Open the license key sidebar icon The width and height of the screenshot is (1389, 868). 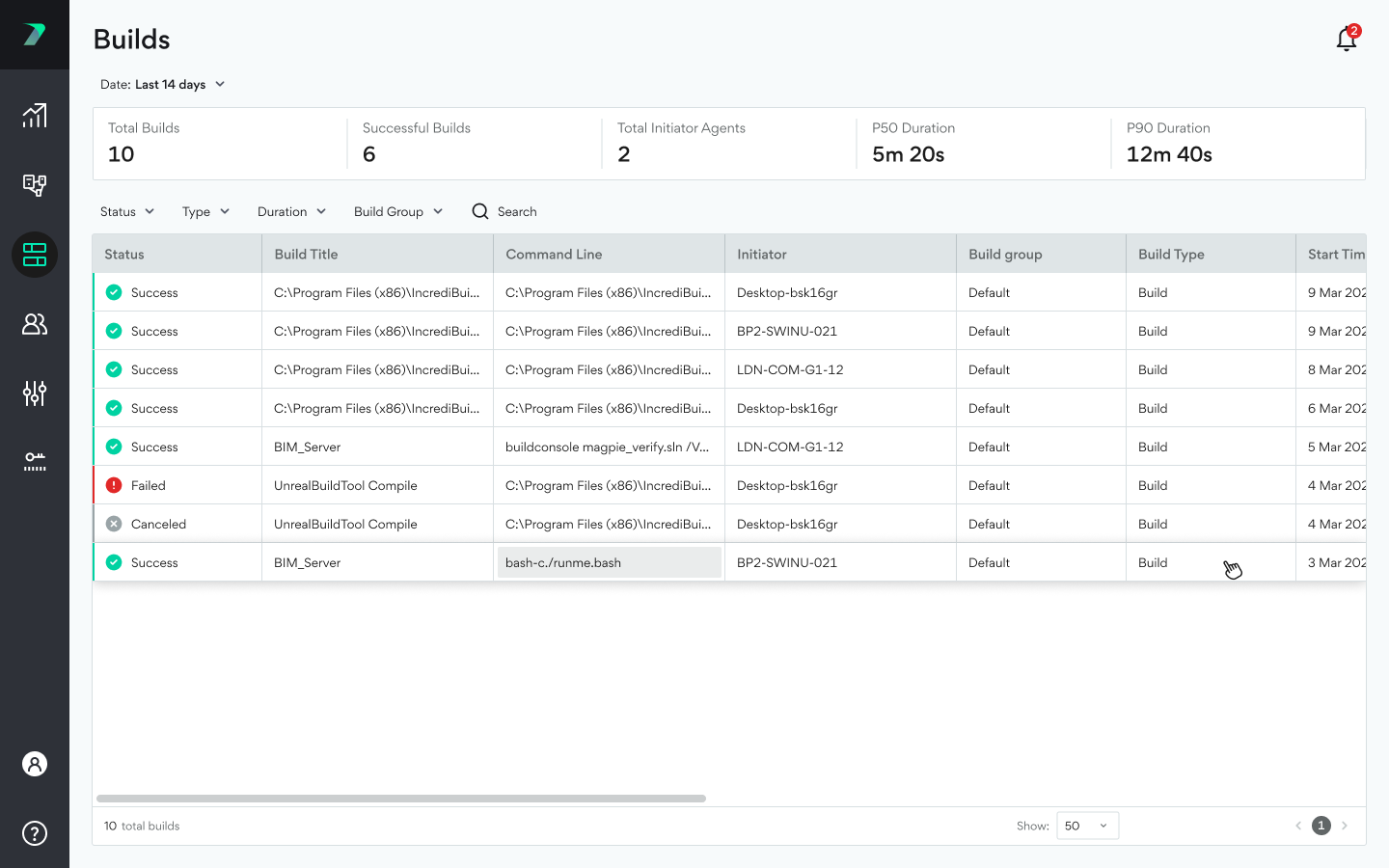(x=35, y=462)
